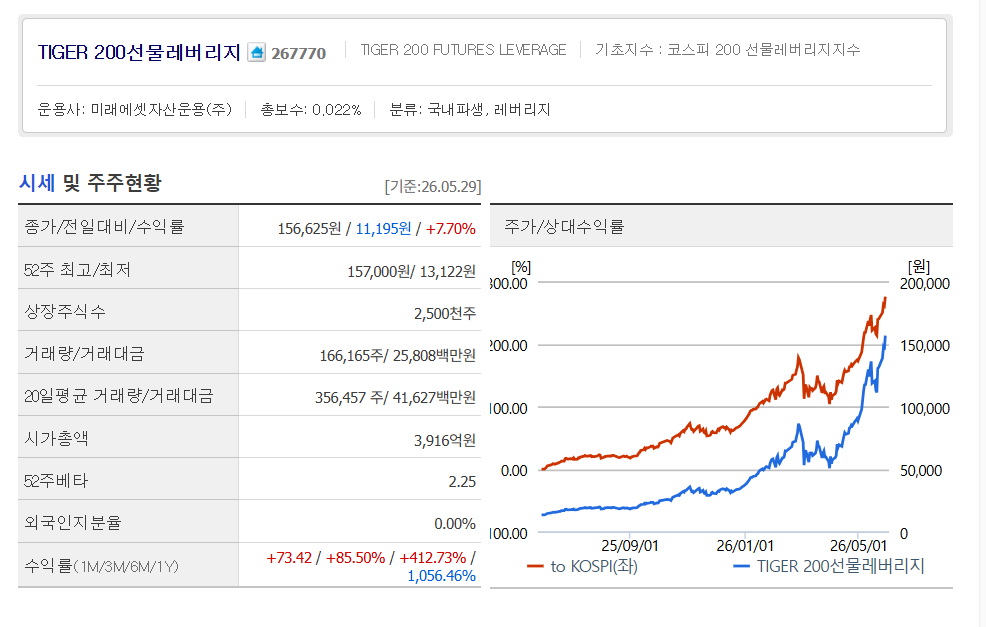Click the 기초지수 코스피 200 선물레버리지지수 text
This screenshot has height=627, width=986.
(728, 50)
